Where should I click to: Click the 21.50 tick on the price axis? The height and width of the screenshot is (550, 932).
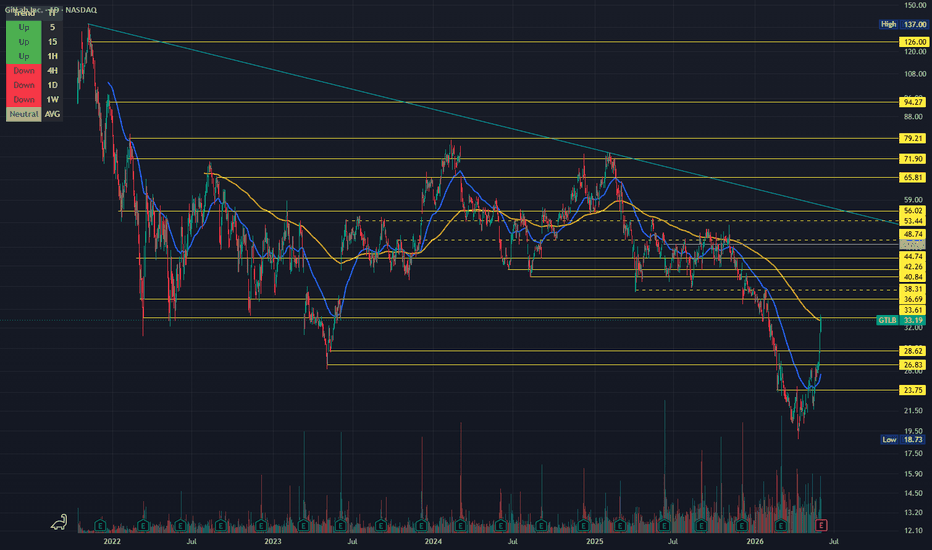[914, 411]
